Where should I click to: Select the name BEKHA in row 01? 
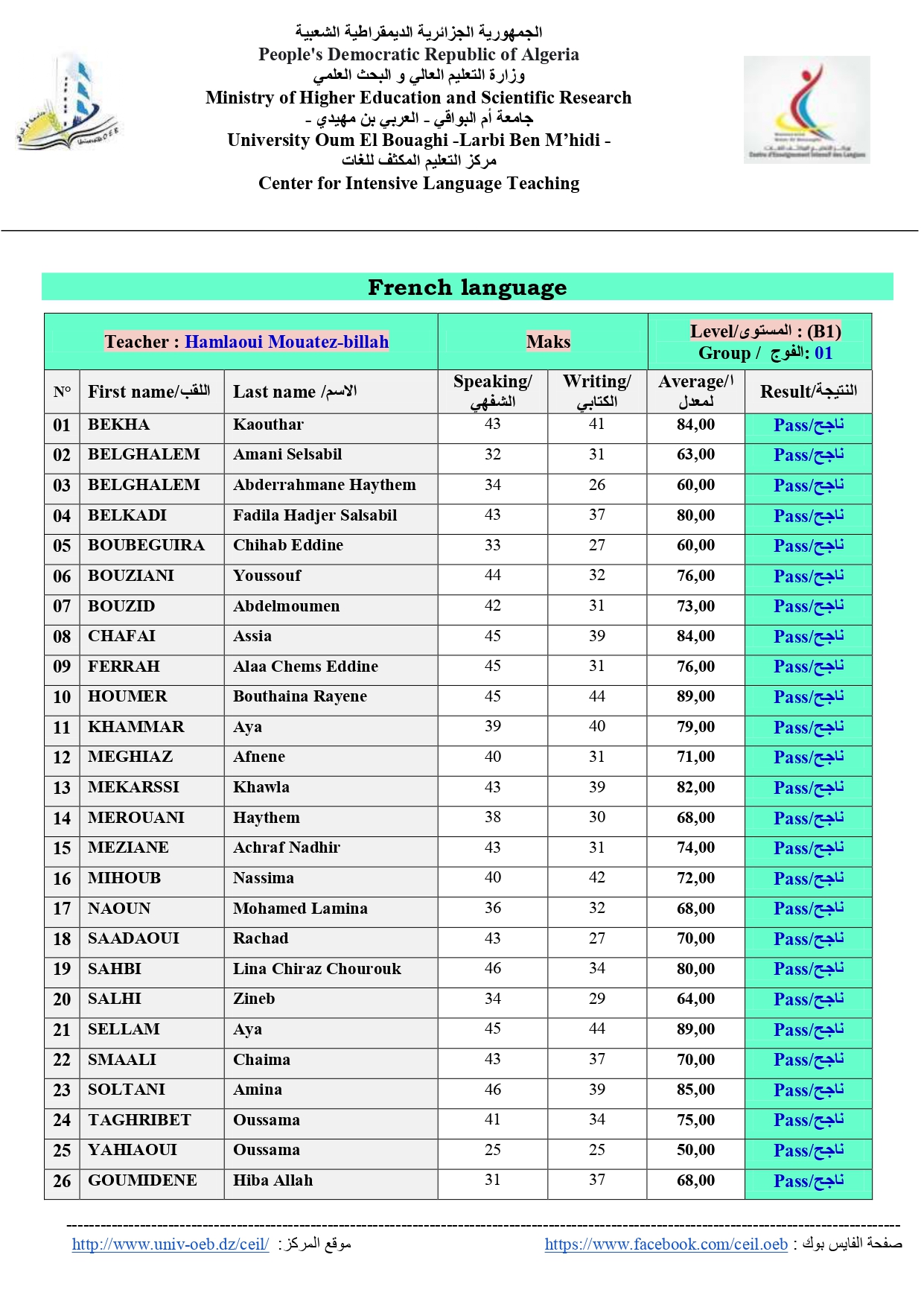point(118,424)
